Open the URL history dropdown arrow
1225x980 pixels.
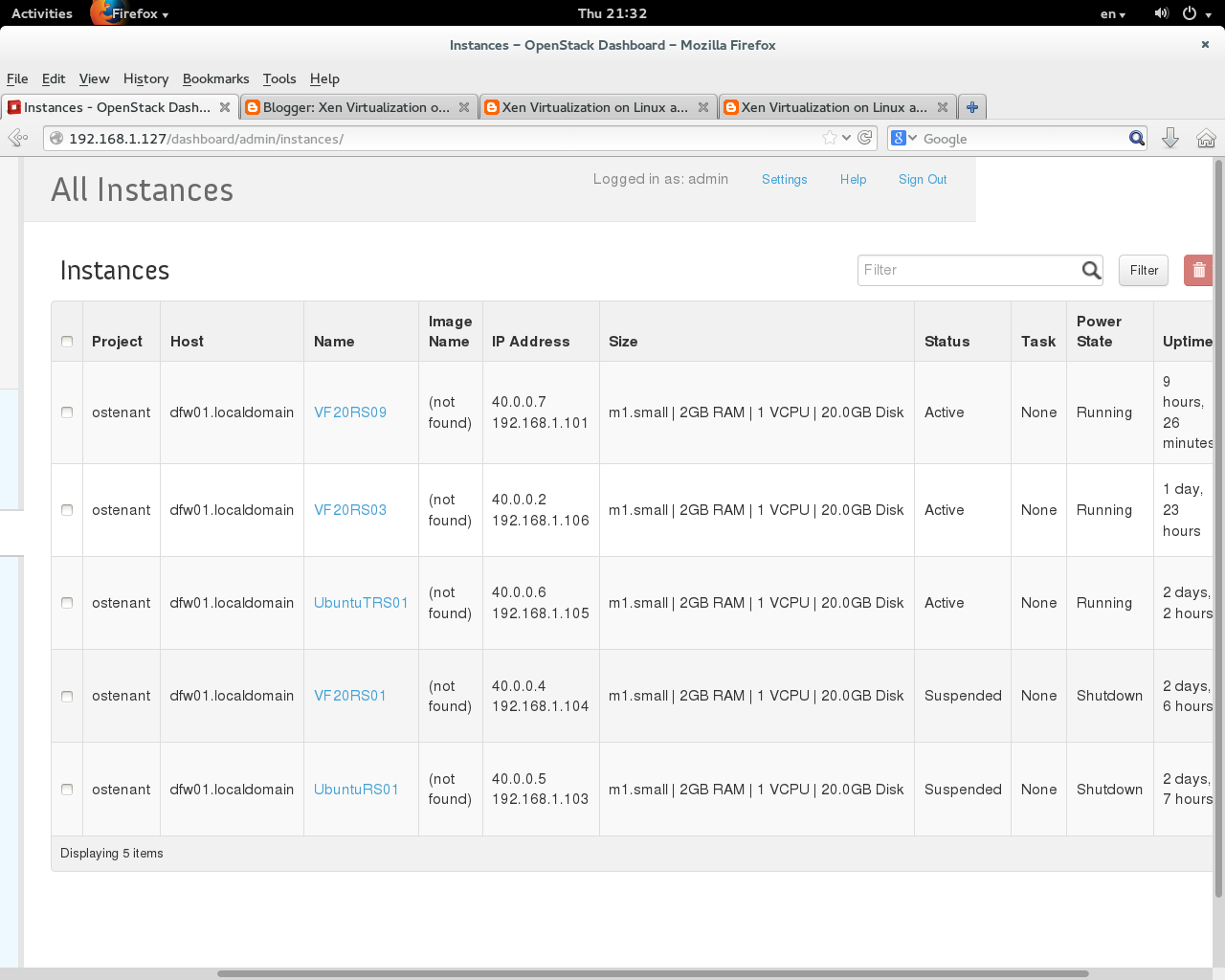pos(846,138)
